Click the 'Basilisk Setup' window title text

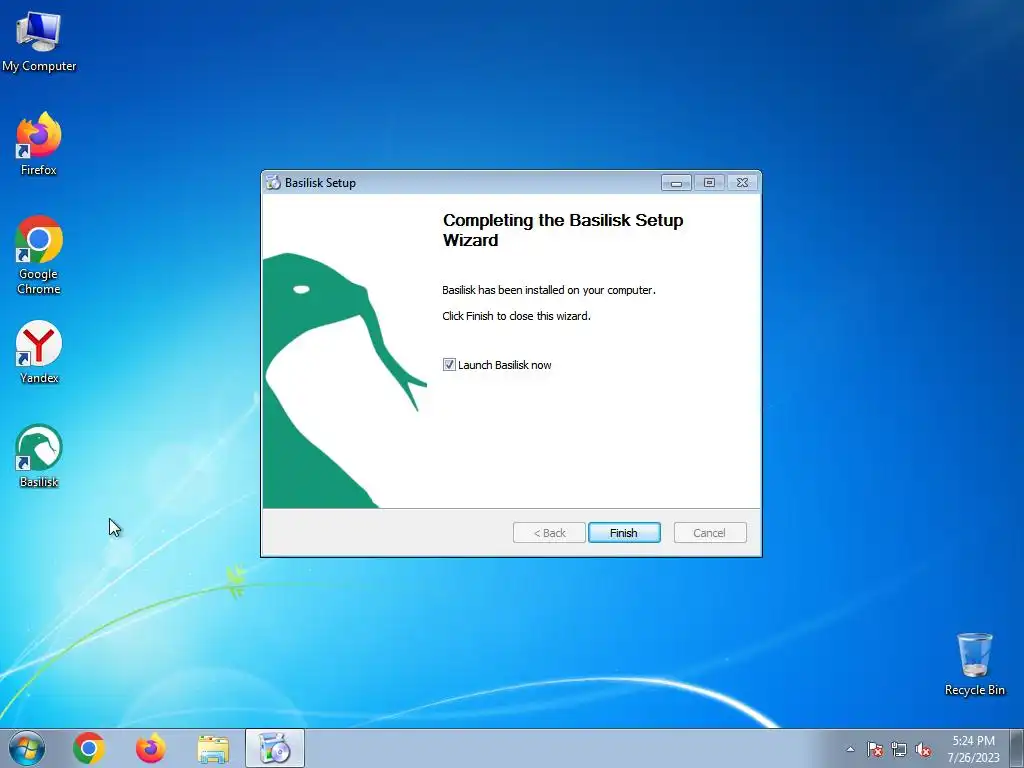(320, 183)
